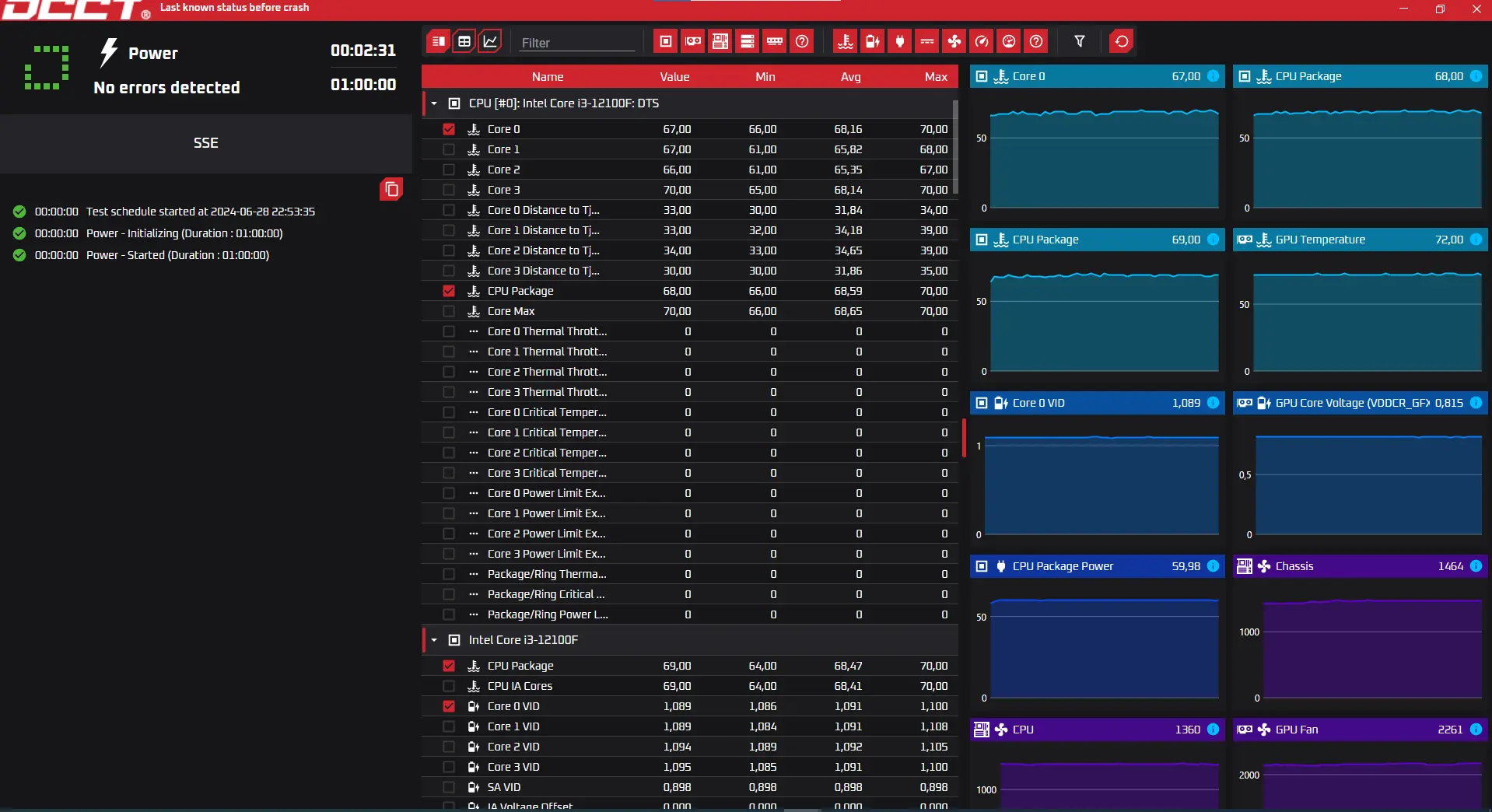Check the CPU IA Cores checkbox

[449, 686]
